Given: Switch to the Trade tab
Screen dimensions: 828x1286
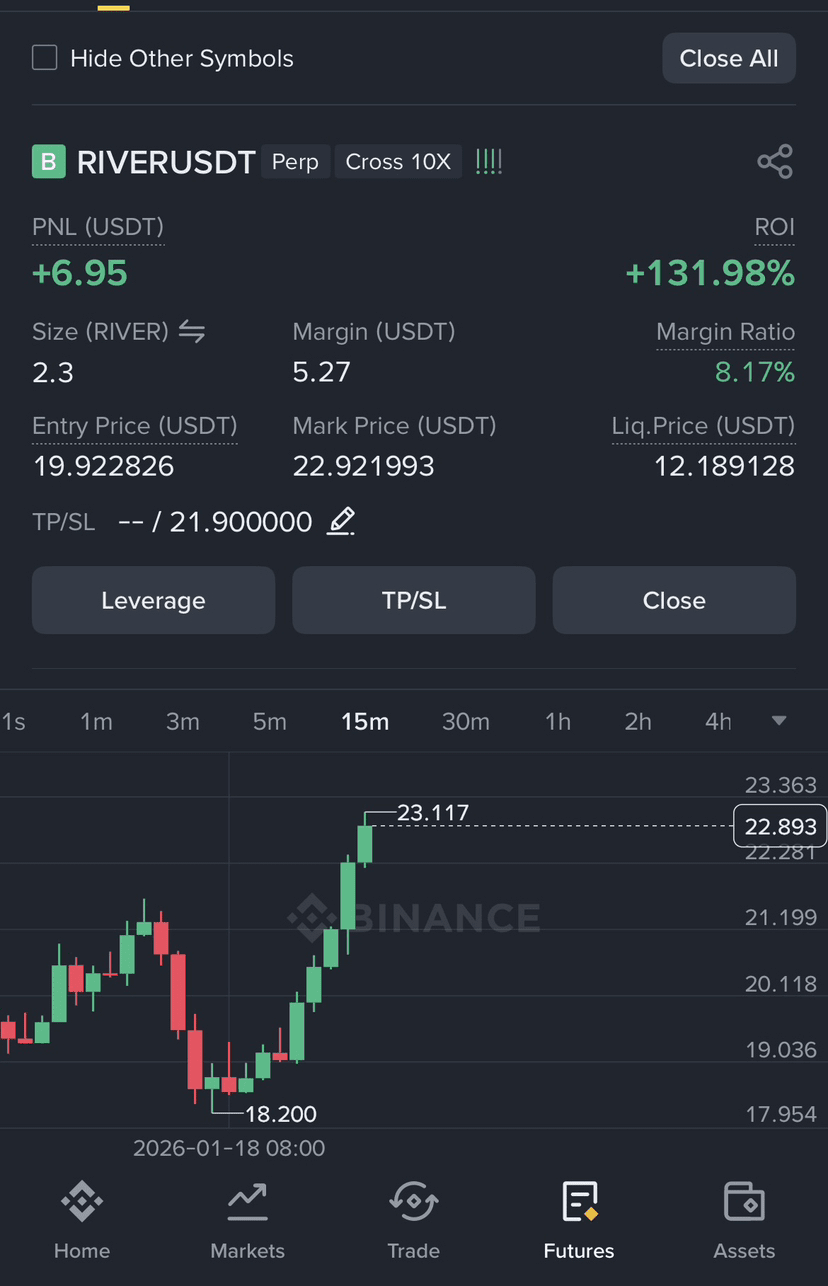Looking at the screenshot, I should click(x=413, y=1221).
